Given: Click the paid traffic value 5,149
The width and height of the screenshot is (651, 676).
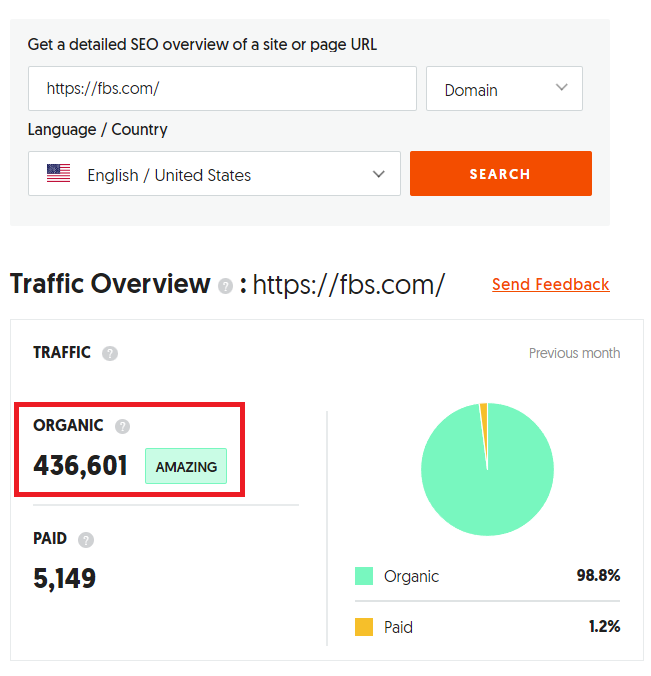Looking at the screenshot, I should [65, 578].
